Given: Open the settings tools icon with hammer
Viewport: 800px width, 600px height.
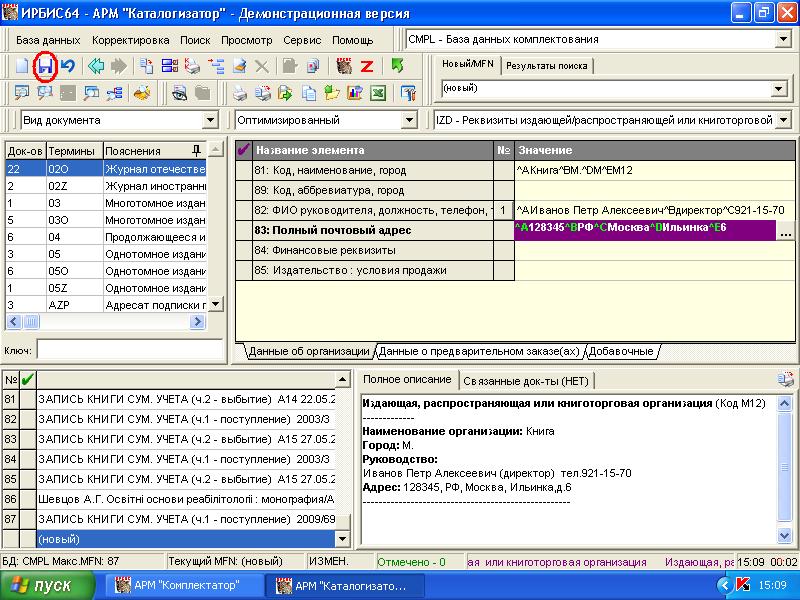Looking at the screenshot, I should click(408, 93).
